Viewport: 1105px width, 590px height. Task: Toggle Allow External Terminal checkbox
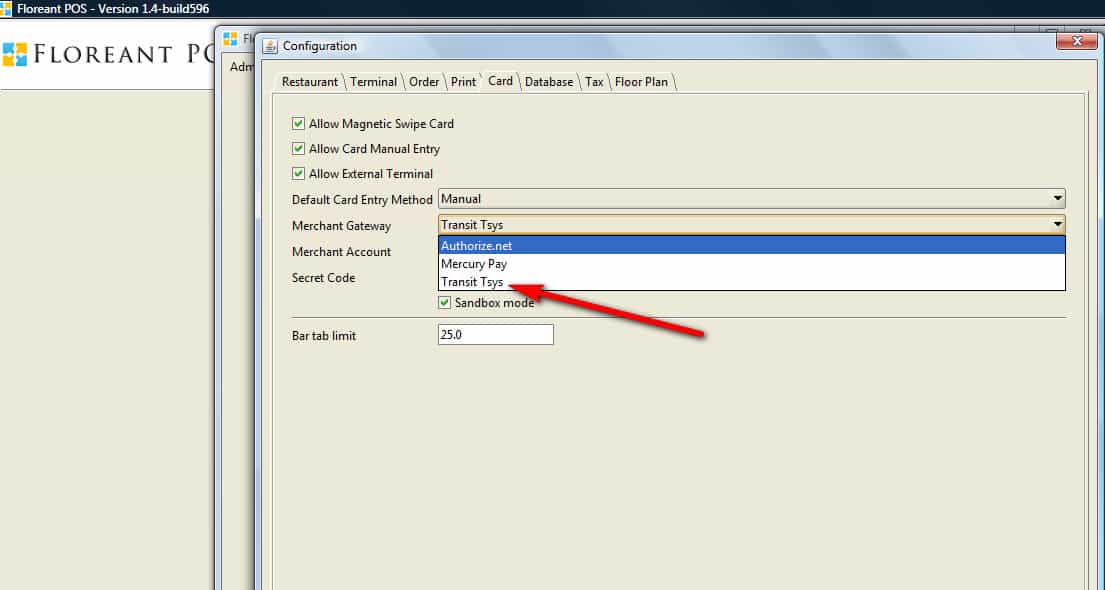pyautogui.click(x=298, y=173)
